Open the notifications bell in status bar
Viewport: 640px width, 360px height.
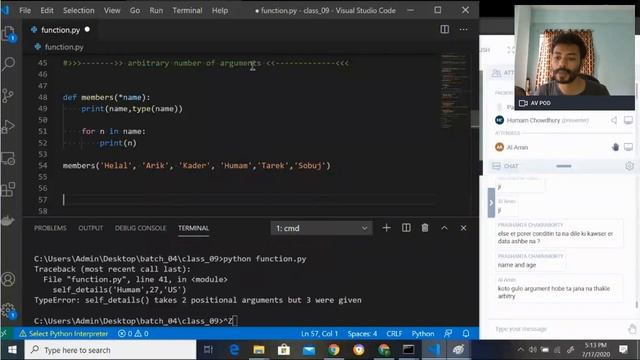pyautogui.click(x=466, y=333)
